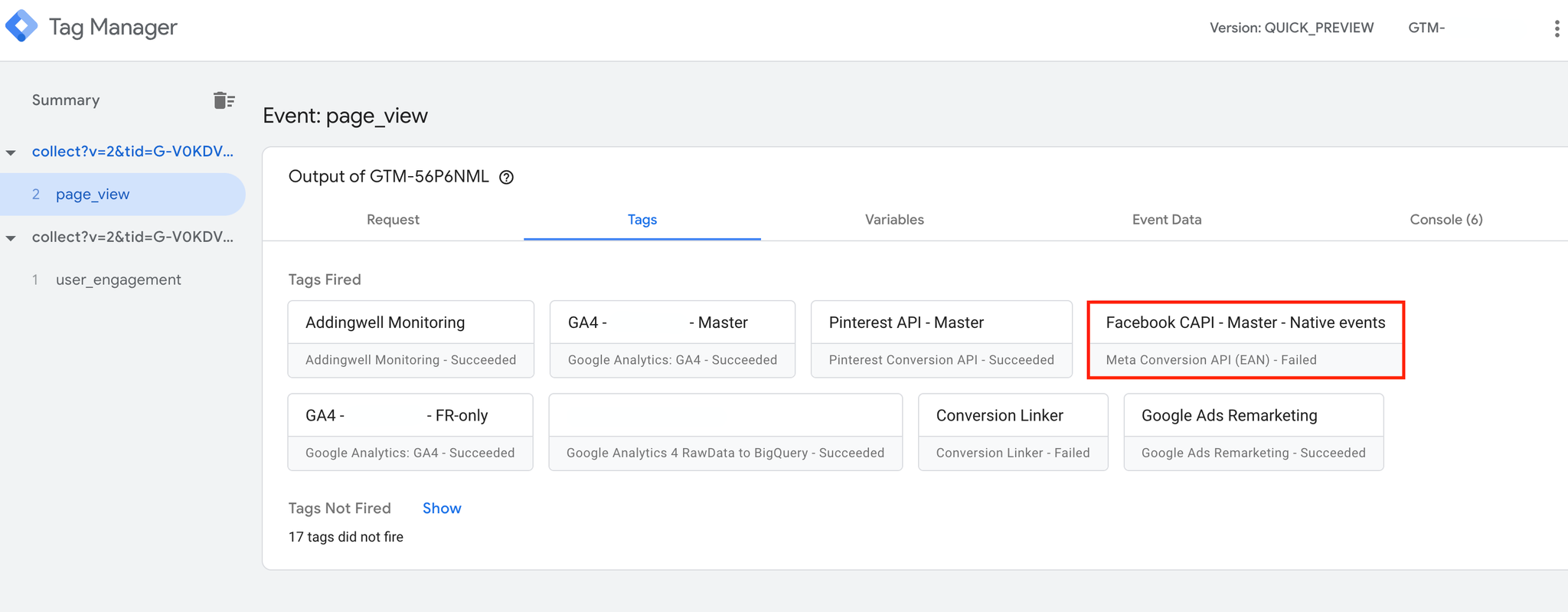Open the Google Ads Remarketing tag card
Image resolution: width=1568 pixels, height=612 pixels.
[1253, 432]
